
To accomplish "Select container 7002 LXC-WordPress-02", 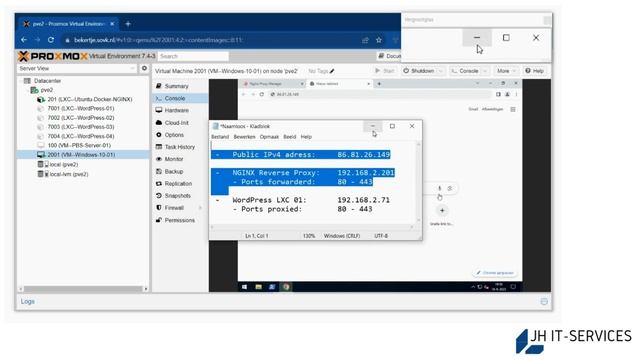I will [80, 118].
